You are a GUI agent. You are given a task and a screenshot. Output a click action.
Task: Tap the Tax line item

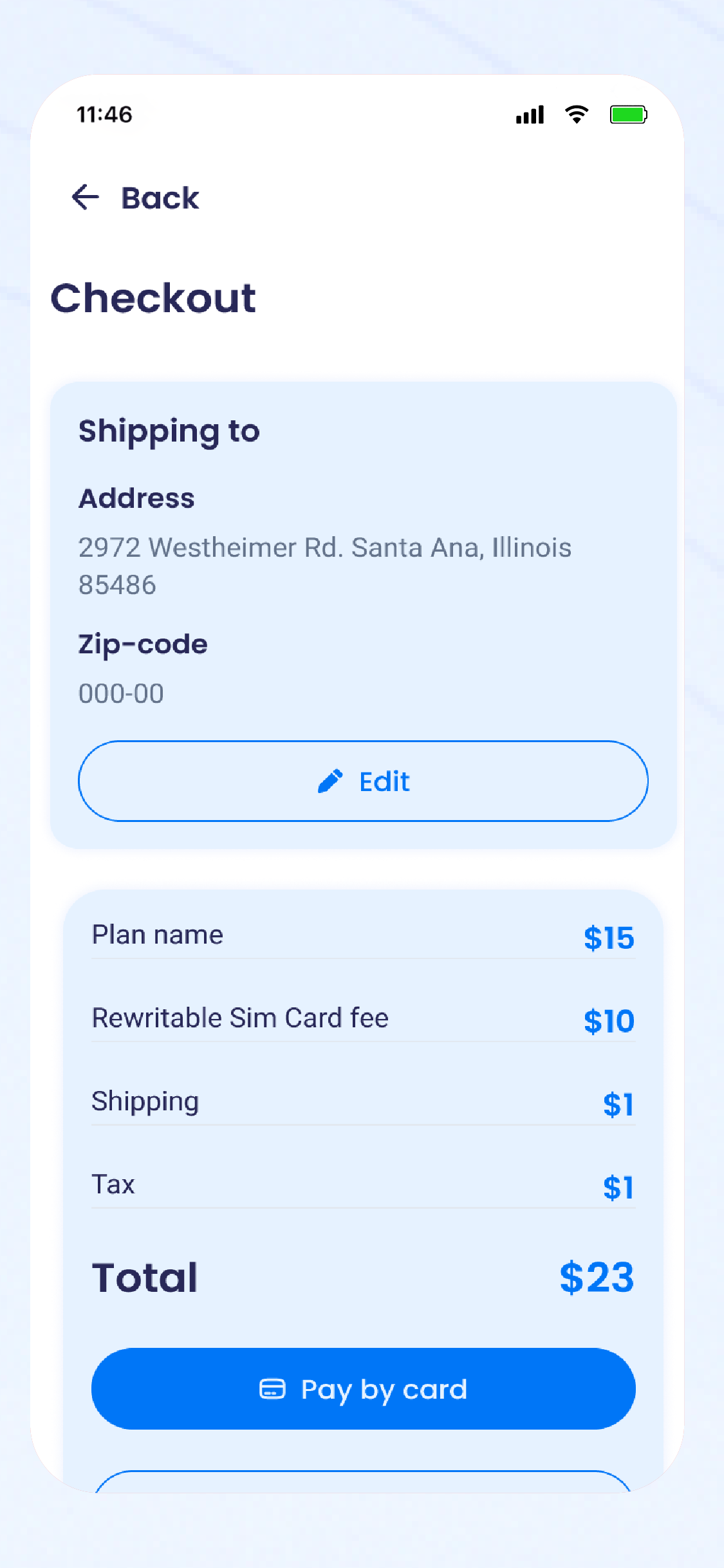(x=363, y=1185)
